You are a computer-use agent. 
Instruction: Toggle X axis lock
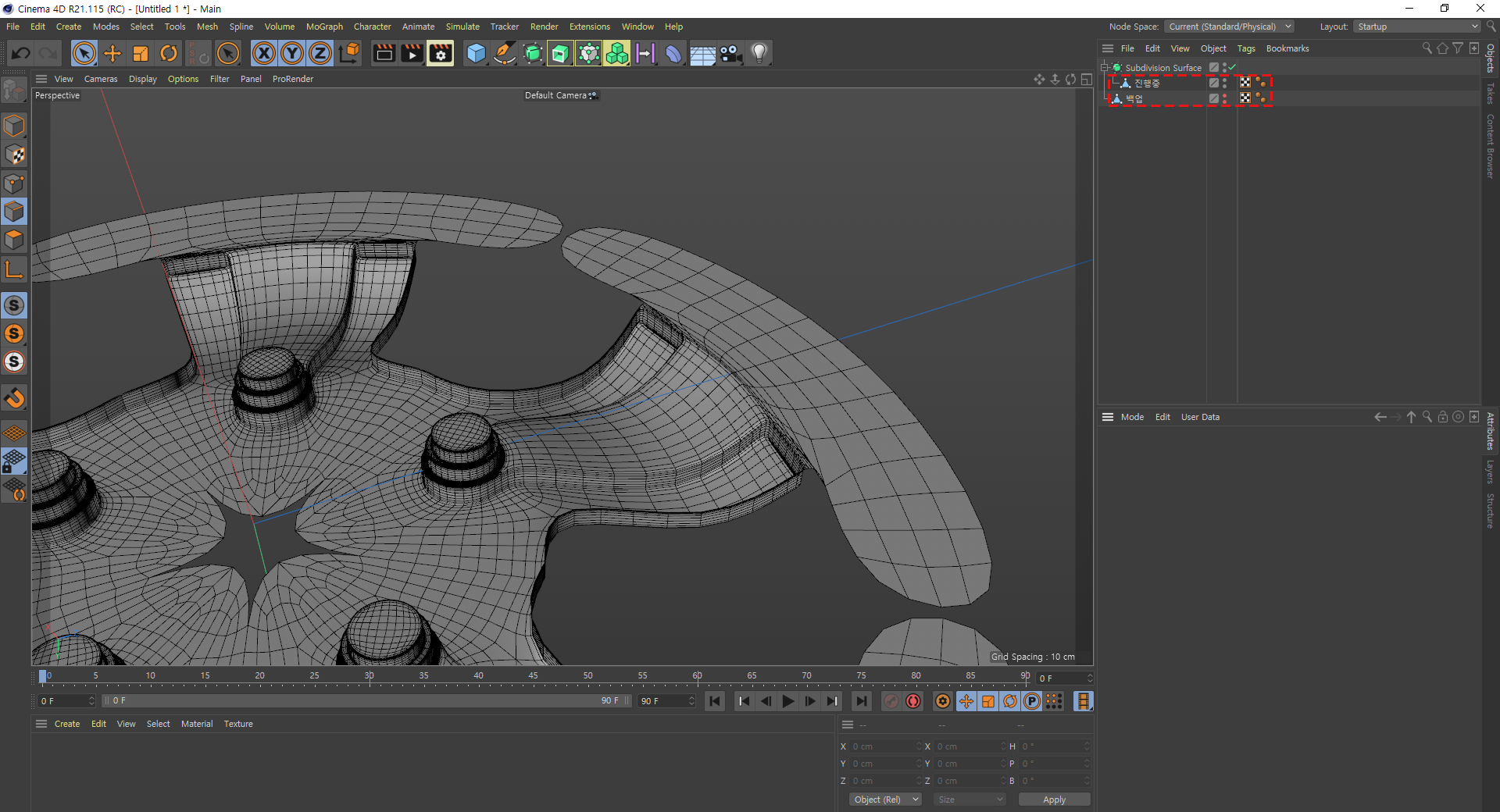(x=264, y=53)
